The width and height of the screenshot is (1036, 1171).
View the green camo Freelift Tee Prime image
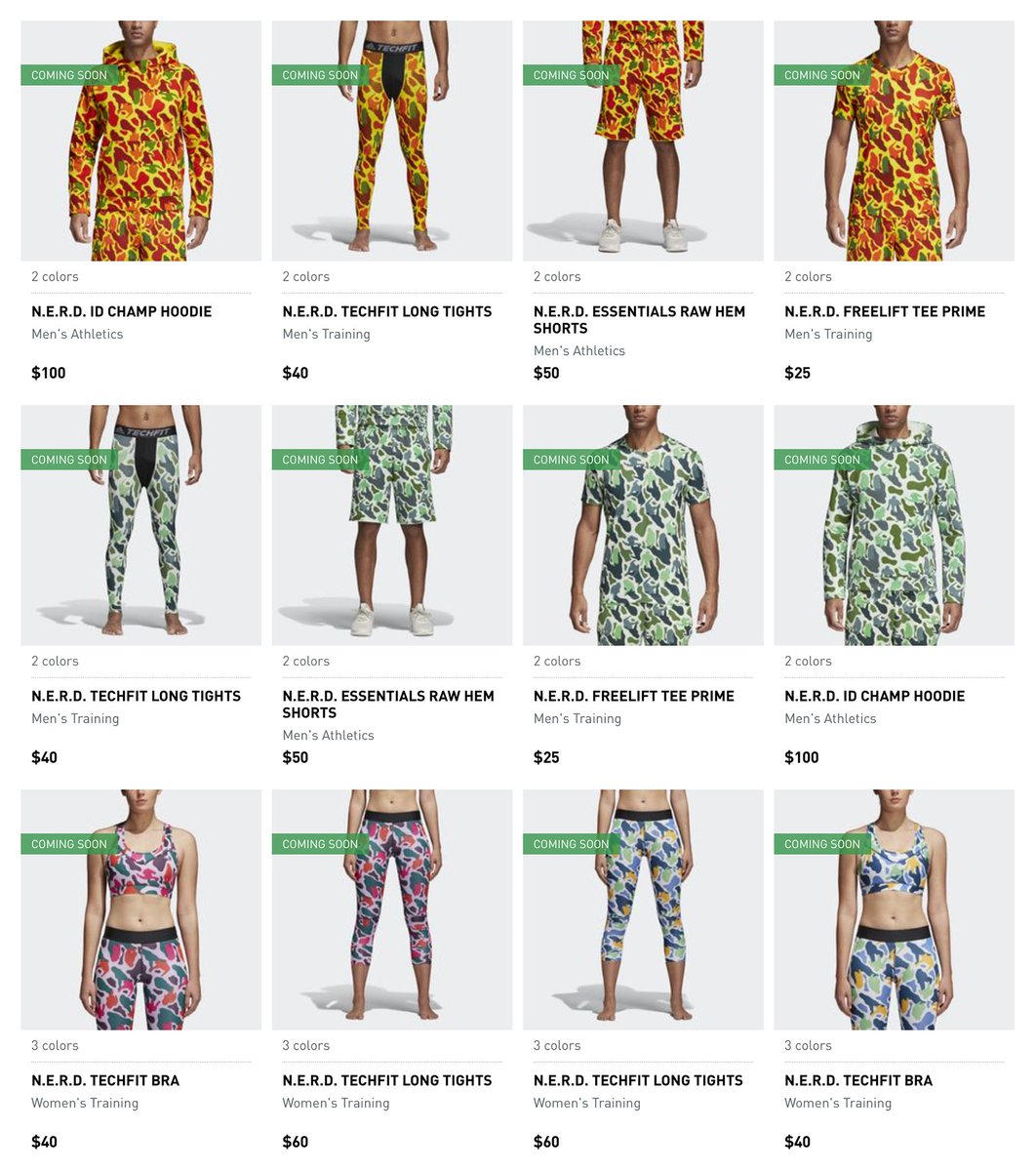coord(643,525)
